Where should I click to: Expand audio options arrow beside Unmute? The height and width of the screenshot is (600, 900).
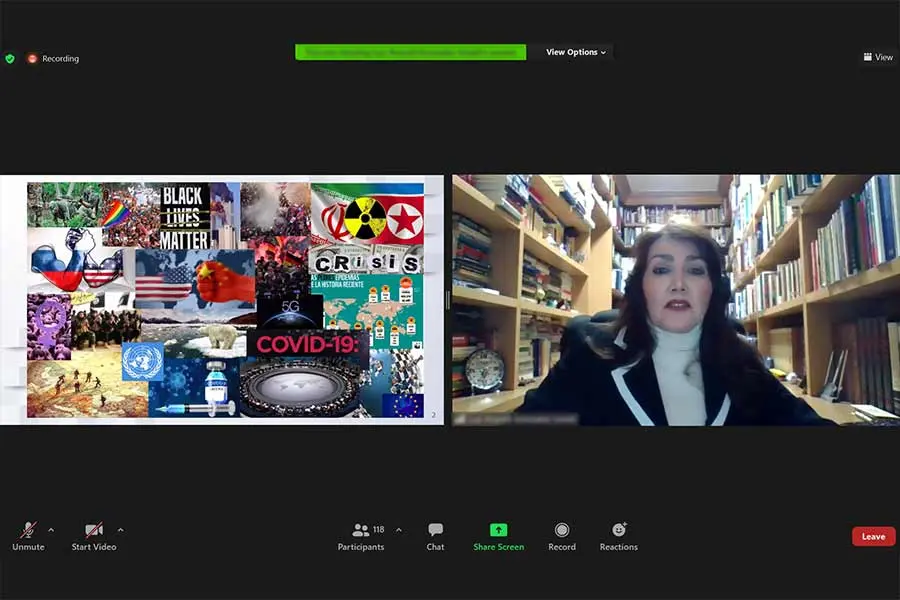tap(51, 530)
